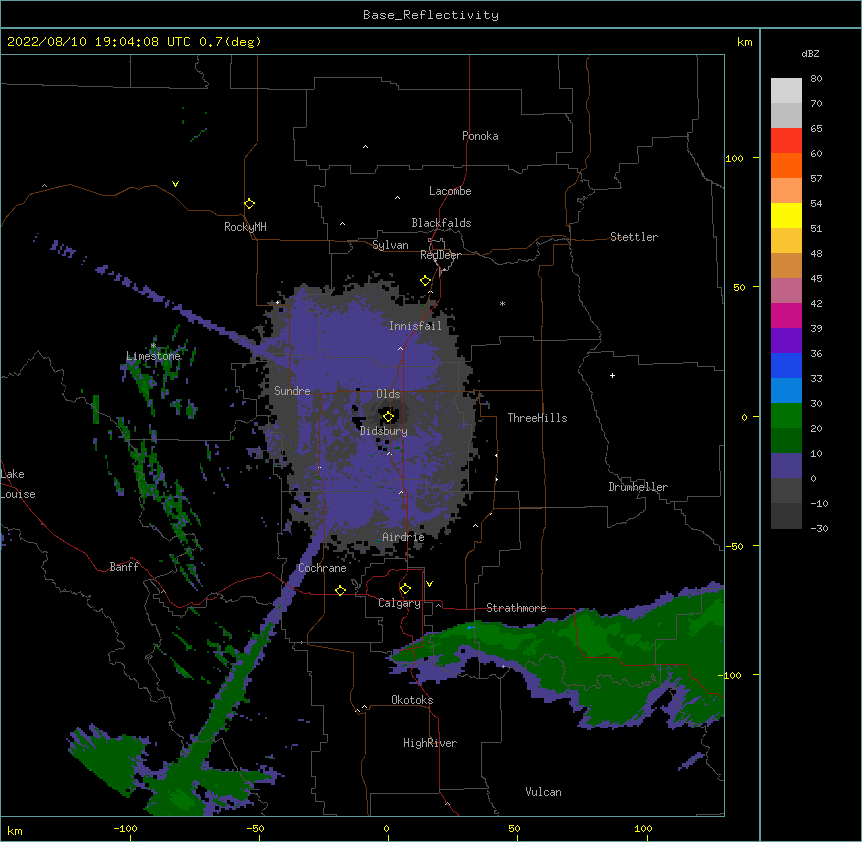
Task: Click the Ponoka city label
Action: tap(480, 136)
